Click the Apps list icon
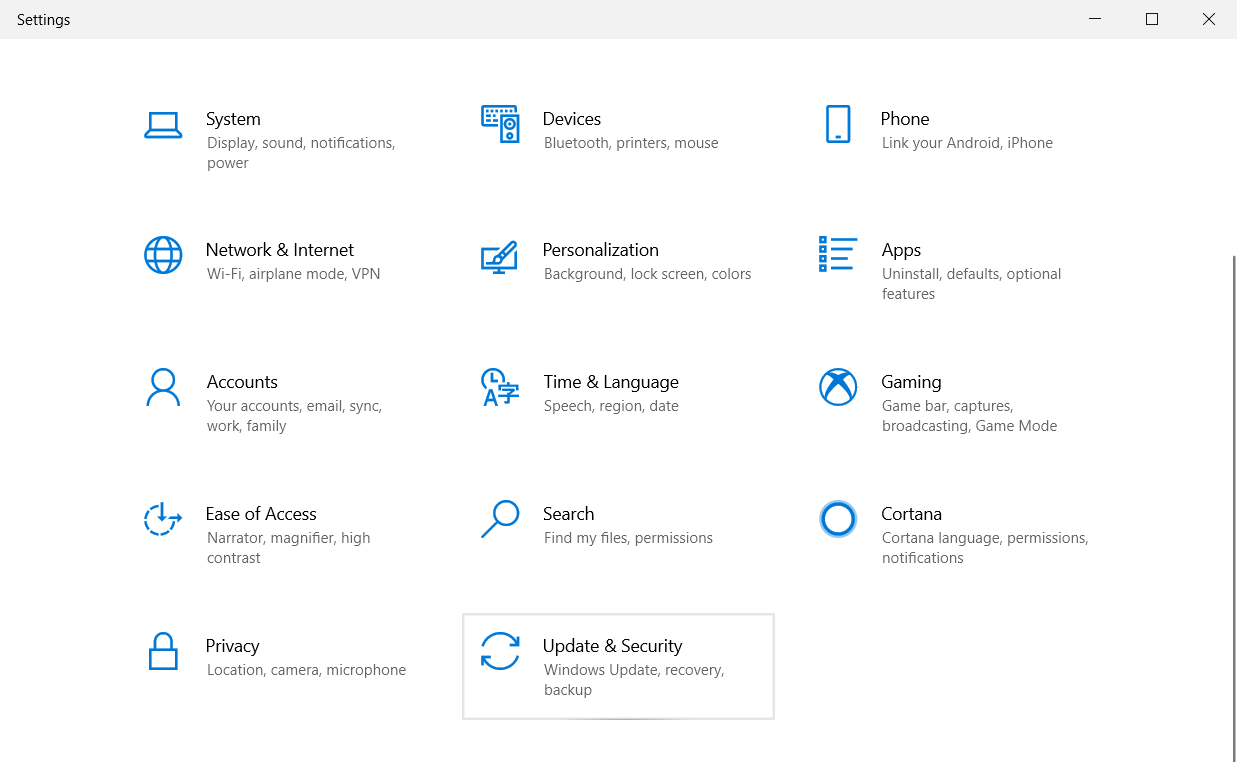This screenshot has height=762, width=1237. [x=838, y=256]
